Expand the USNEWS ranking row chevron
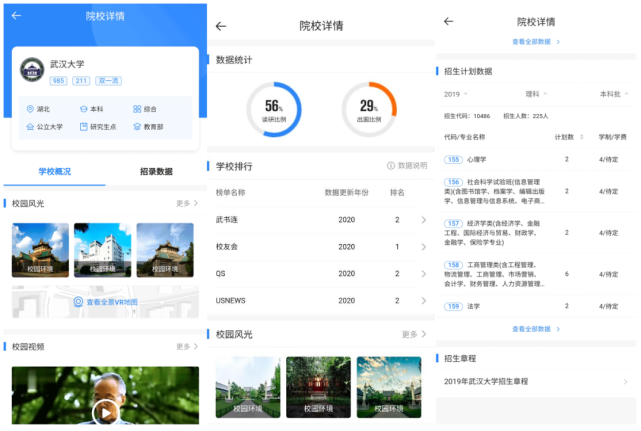This screenshot has height=431, width=641. pos(424,301)
